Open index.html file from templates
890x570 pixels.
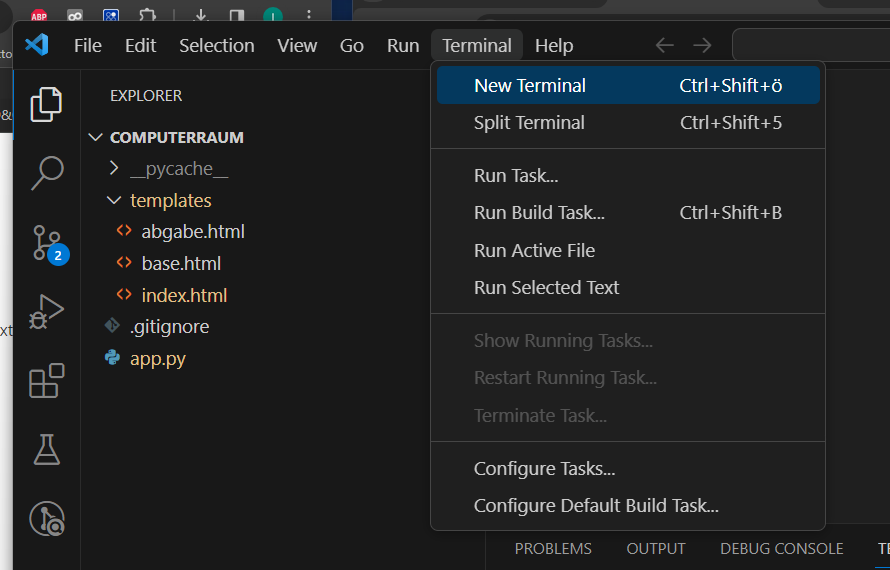click(x=184, y=295)
